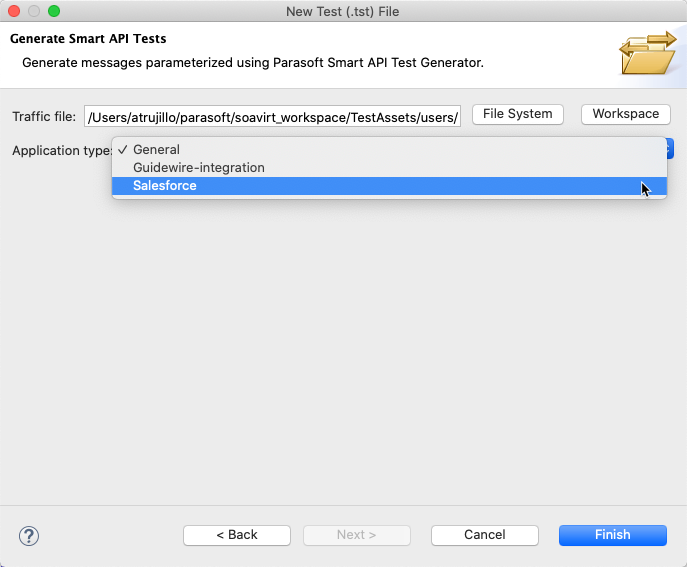This screenshot has width=687, height=567.
Task: Click the Application type label
Action: (62, 151)
